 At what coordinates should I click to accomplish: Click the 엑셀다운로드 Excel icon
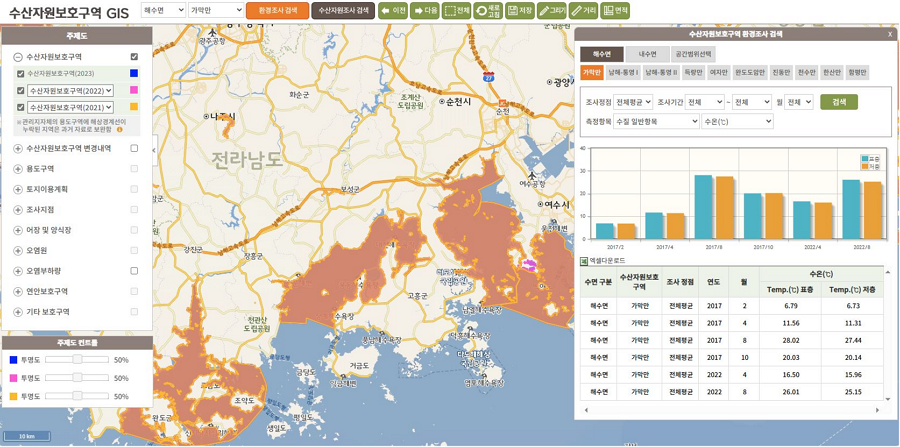pos(584,260)
